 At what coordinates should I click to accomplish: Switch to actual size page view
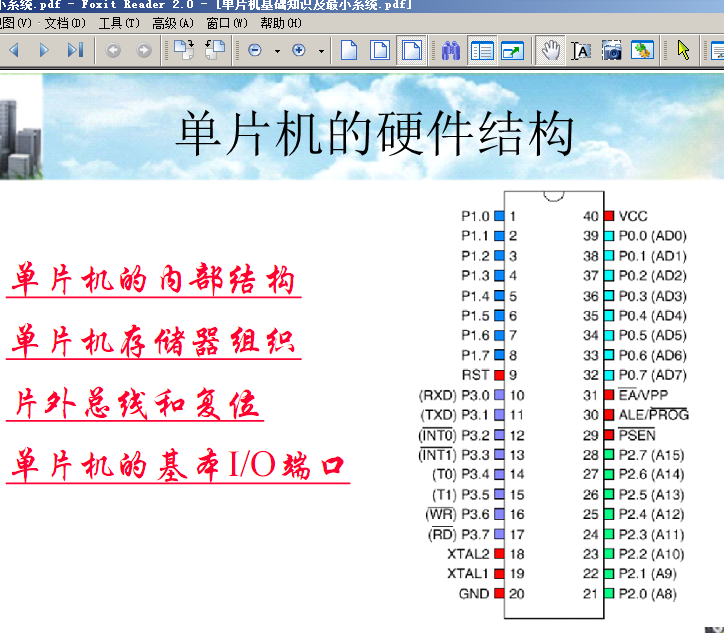point(349,50)
